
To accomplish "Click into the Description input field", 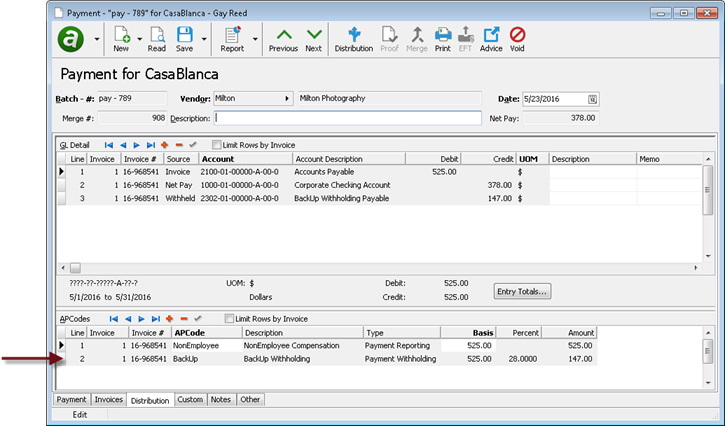I will point(347,118).
